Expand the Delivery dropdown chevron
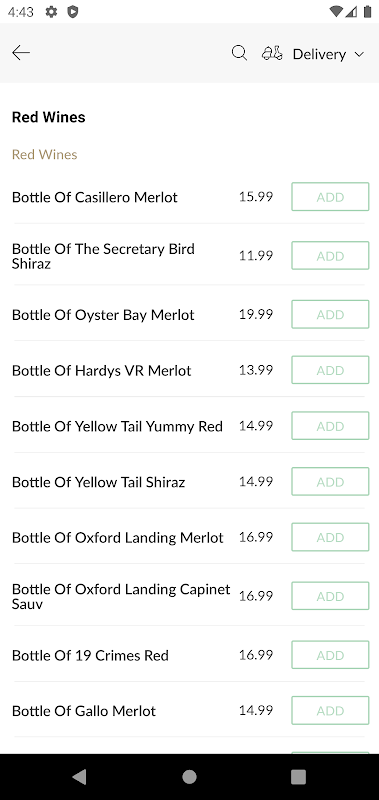379x800 pixels. [x=359, y=54]
